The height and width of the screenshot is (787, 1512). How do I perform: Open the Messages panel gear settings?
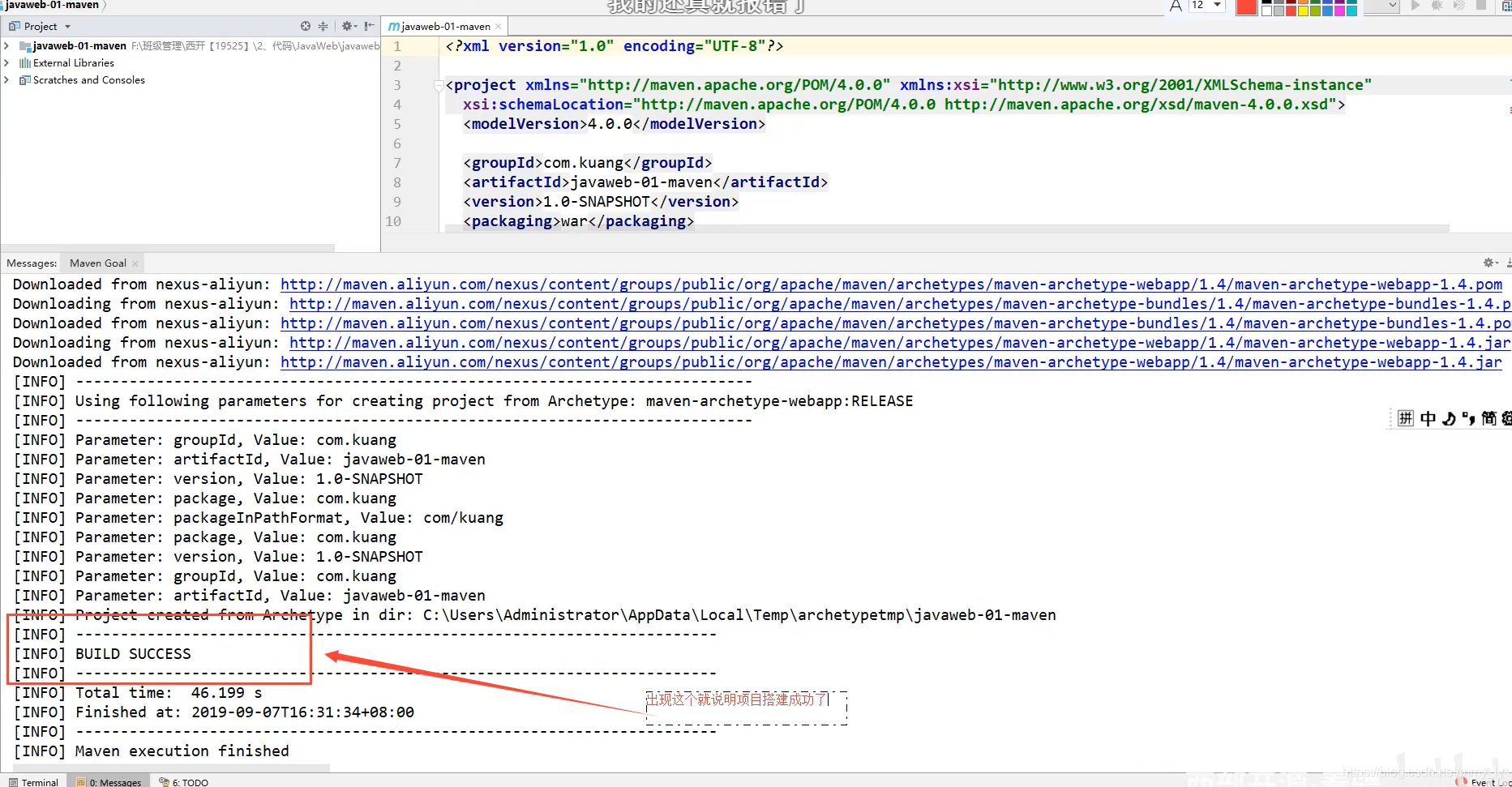click(x=1489, y=263)
